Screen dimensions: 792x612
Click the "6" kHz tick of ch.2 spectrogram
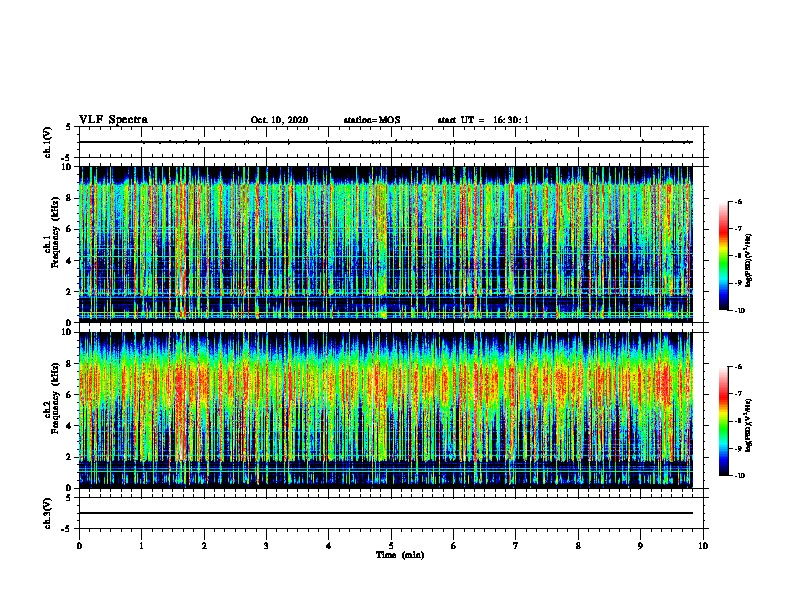click(69, 395)
